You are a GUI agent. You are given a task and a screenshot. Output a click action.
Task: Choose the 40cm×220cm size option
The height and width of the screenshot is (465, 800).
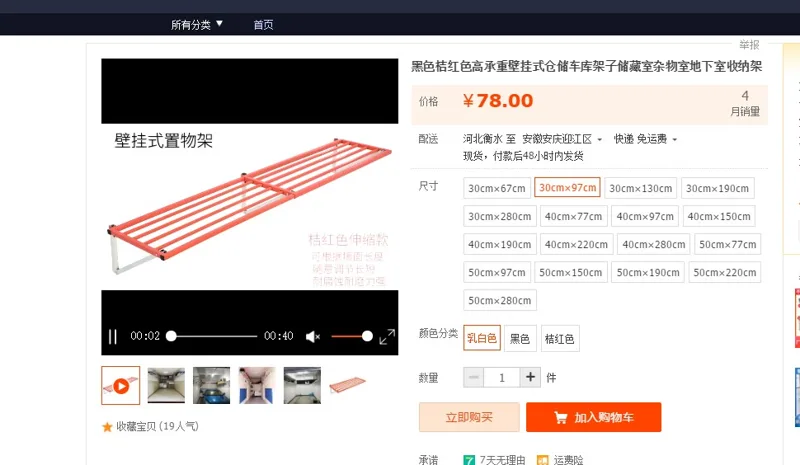pyautogui.click(x=576, y=244)
